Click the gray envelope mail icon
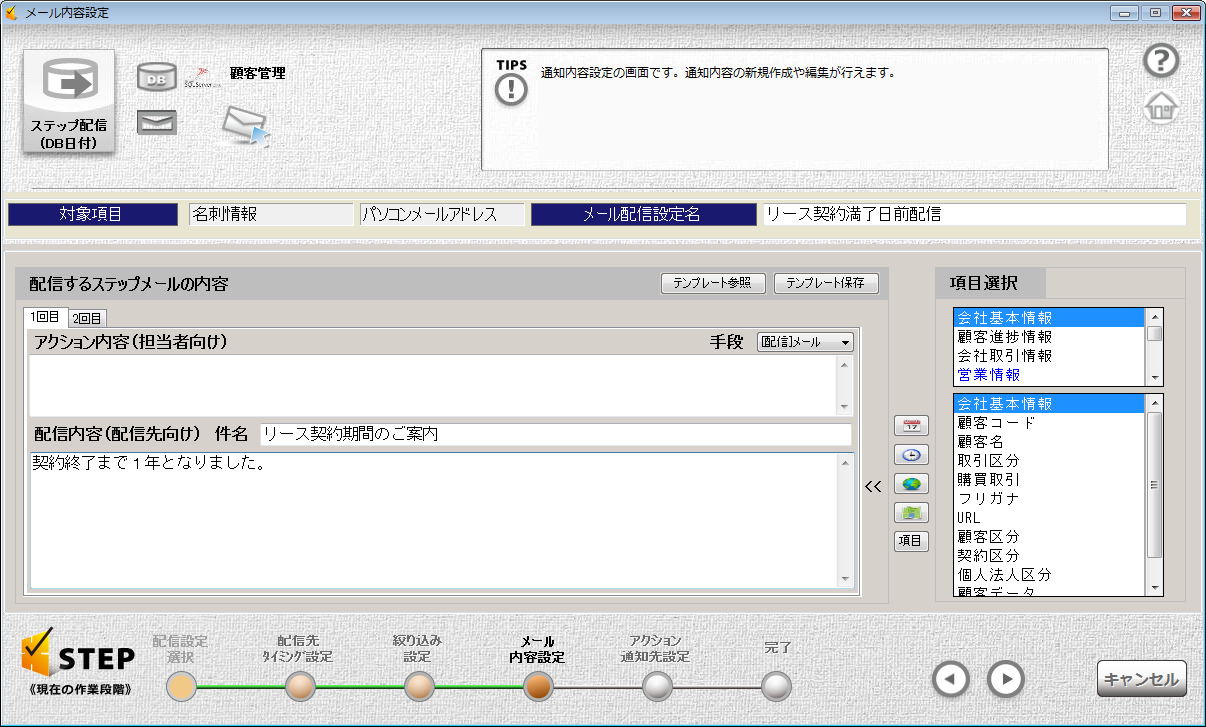Image resolution: width=1206 pixels, height=727 pixels. point(157,122)
